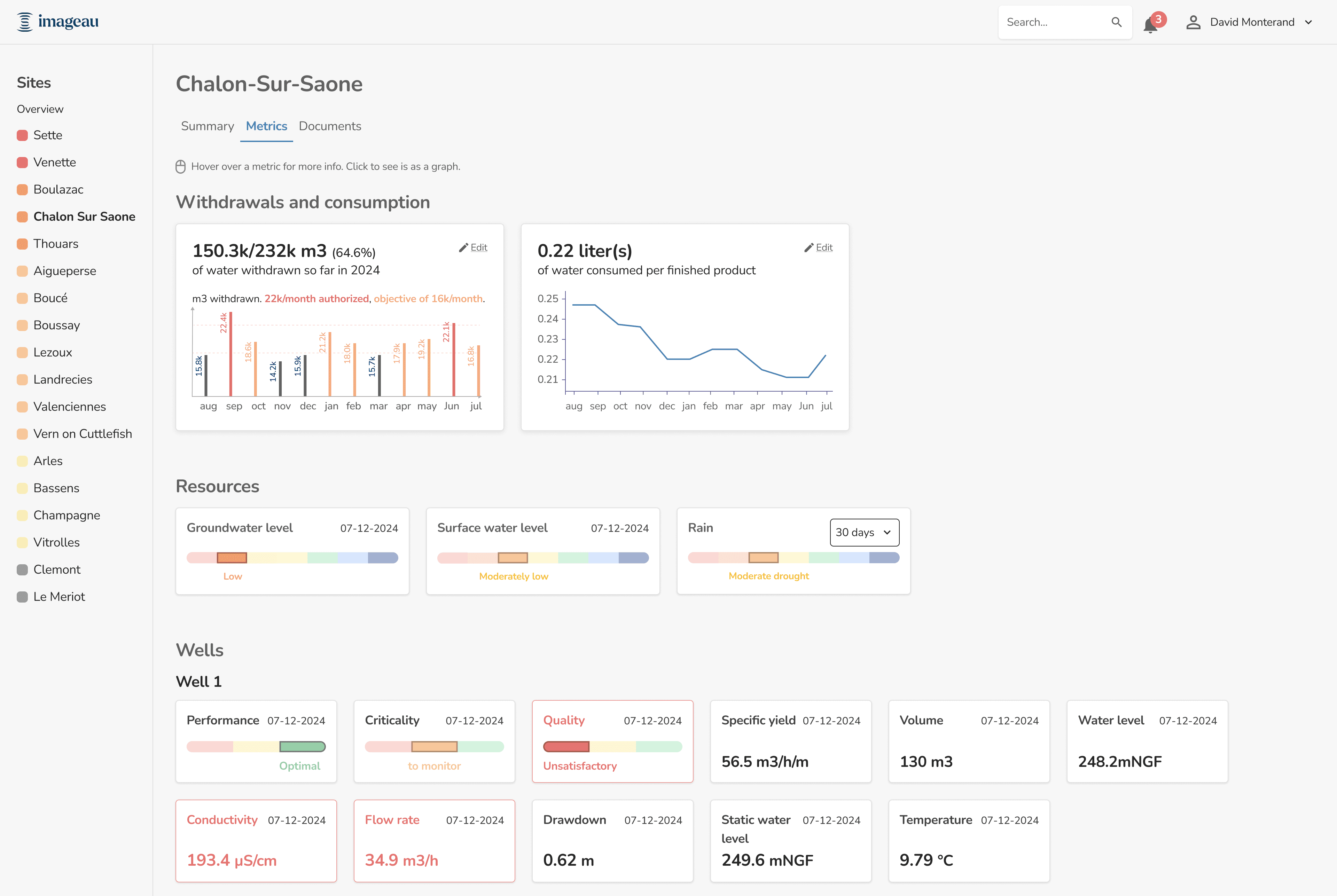This screenshot has width=1337, height=896.
Task: Click the orange square beside Chalon Sur Saone
Action: (22, 217)
